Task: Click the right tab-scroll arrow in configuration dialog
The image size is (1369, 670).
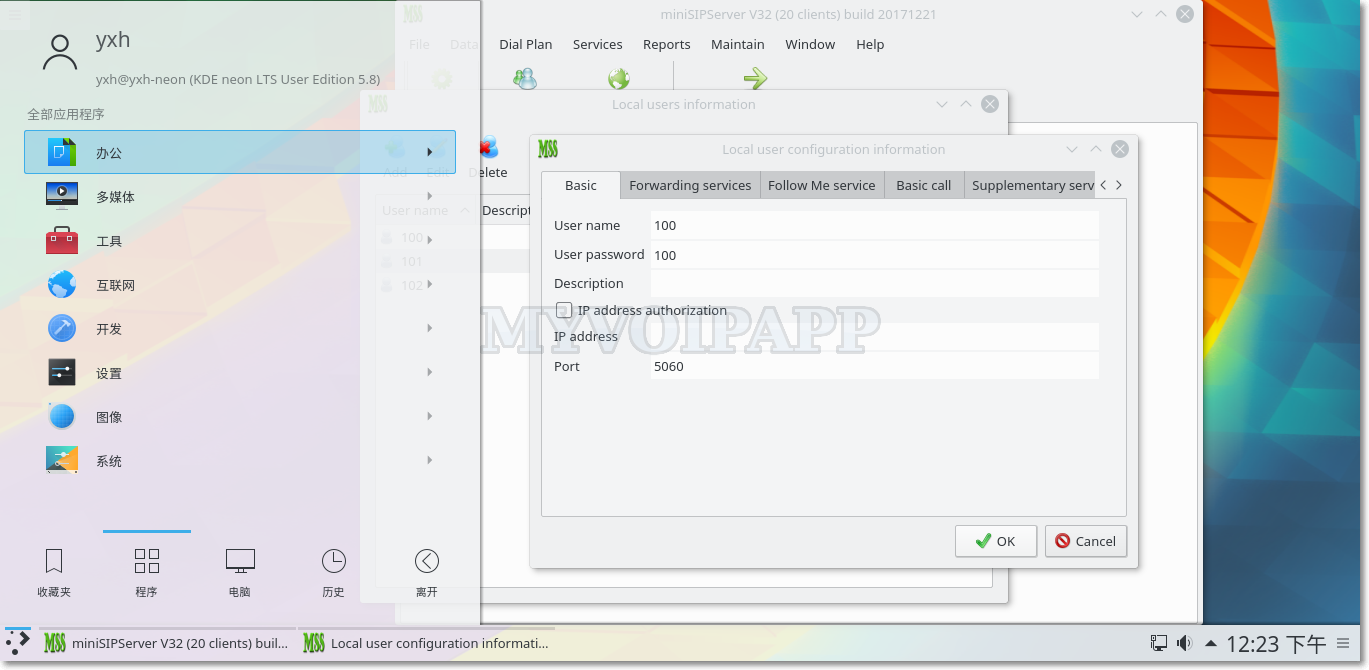Action: click(1119, 185)
